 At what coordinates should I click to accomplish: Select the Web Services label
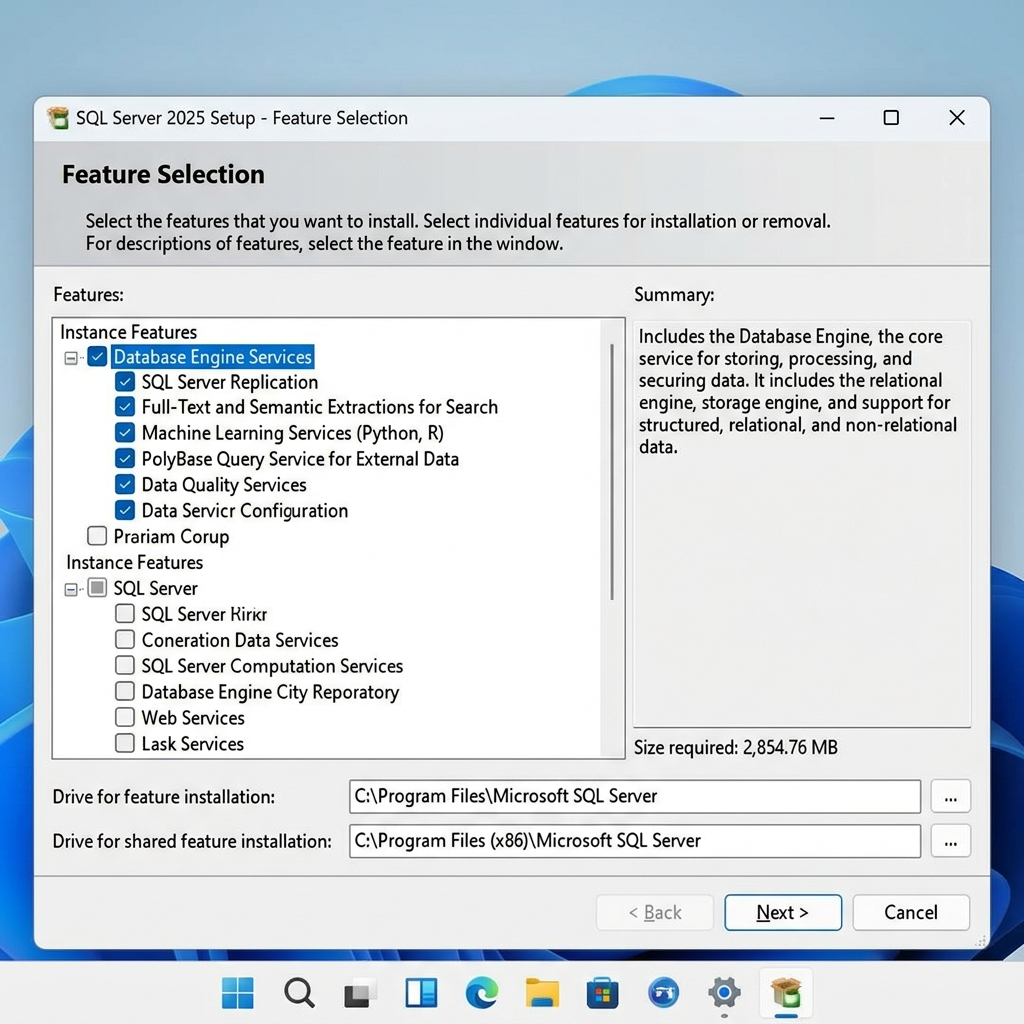(193, 718)
